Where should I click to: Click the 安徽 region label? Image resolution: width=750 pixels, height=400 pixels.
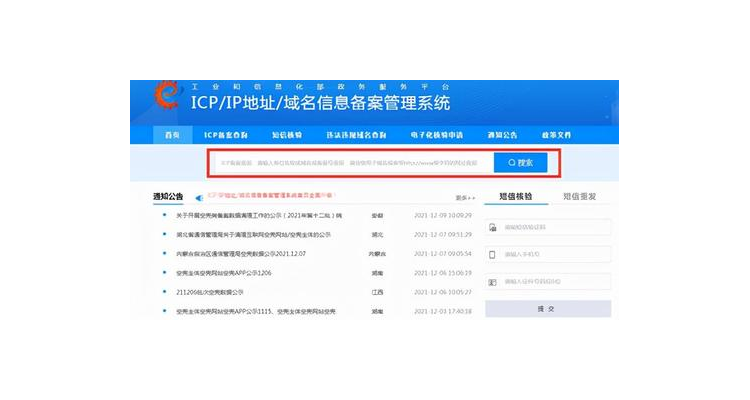tap(377, 216)
